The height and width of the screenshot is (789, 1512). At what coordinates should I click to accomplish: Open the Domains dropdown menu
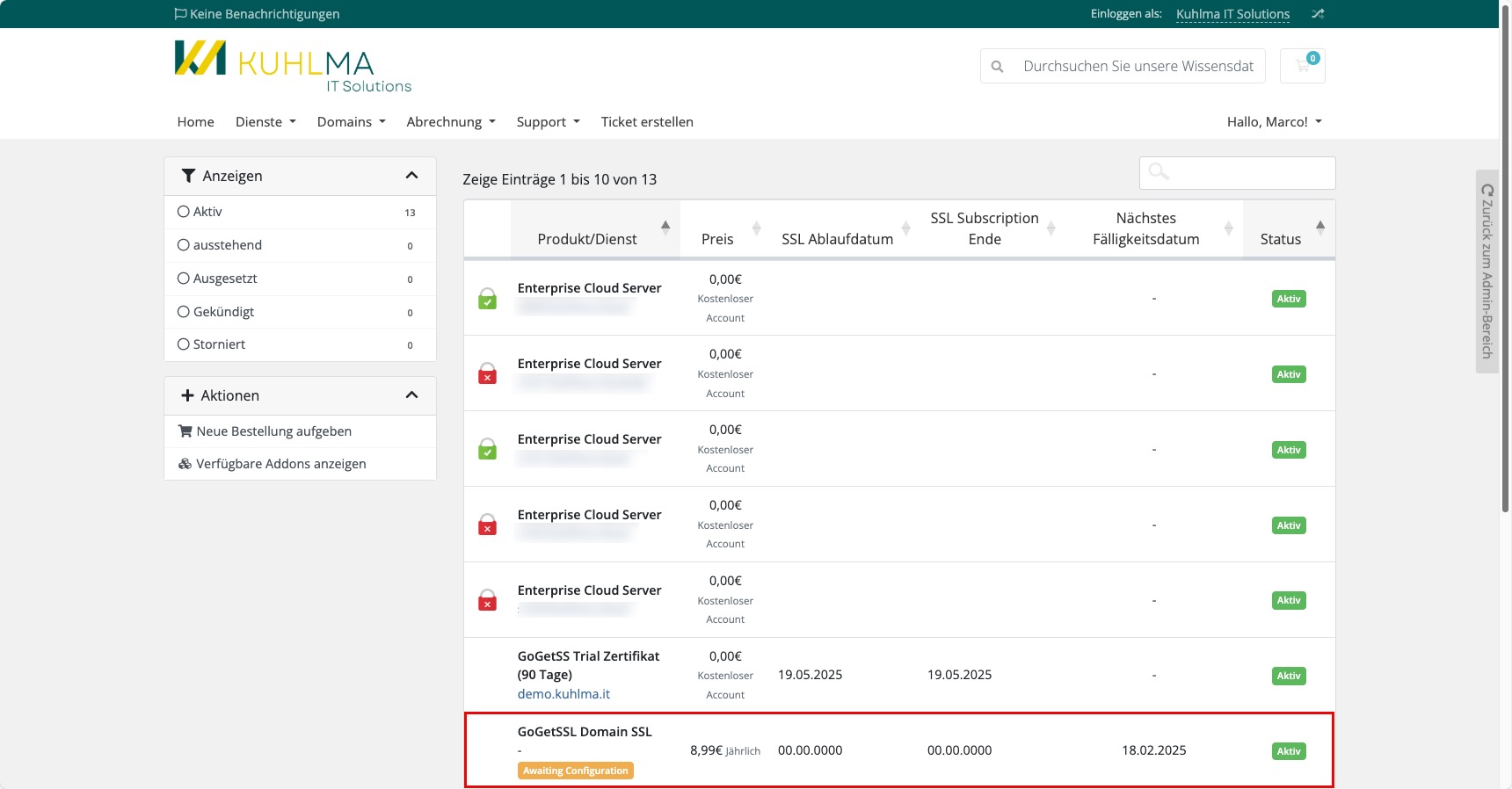(x=352, y=121)
